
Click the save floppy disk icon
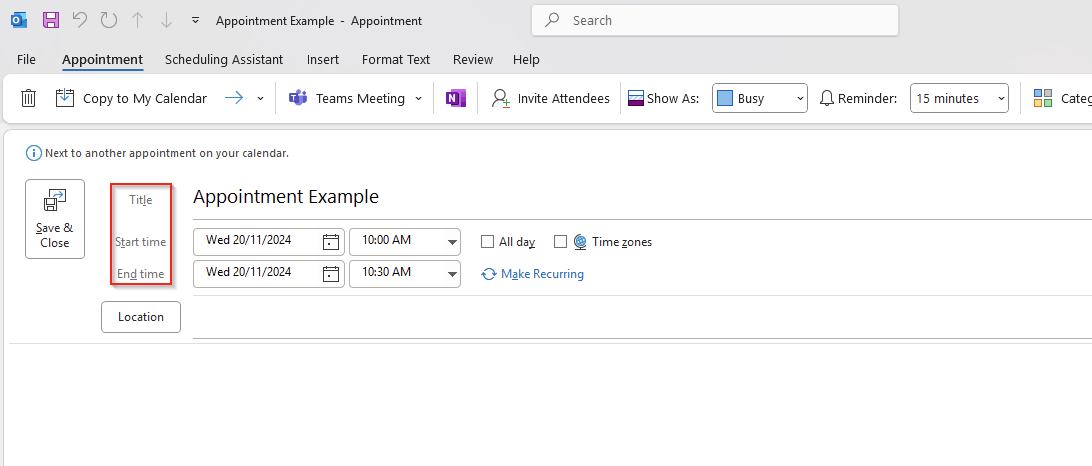point(51,20)
